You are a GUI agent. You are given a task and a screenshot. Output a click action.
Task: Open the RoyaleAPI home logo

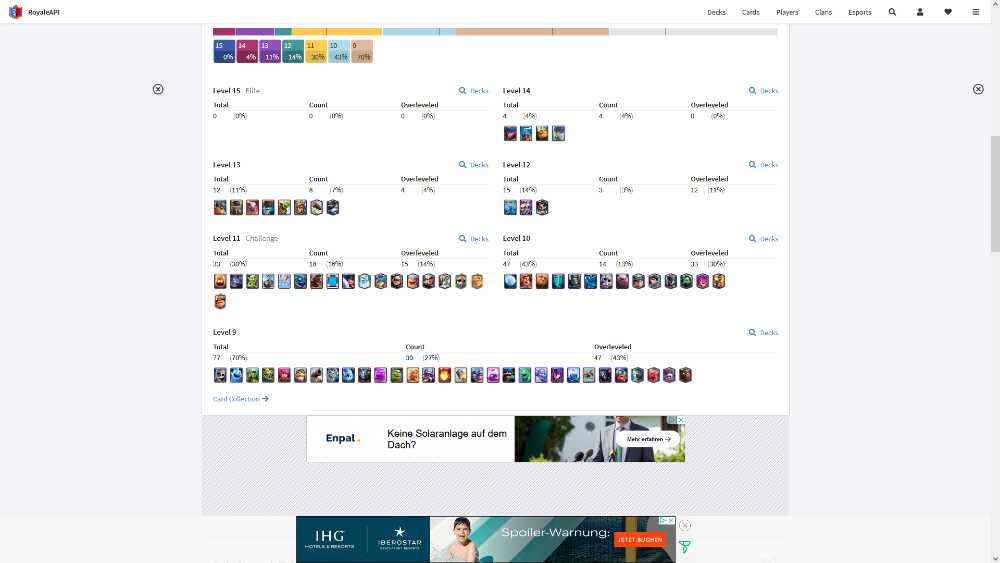pos(15,12)
